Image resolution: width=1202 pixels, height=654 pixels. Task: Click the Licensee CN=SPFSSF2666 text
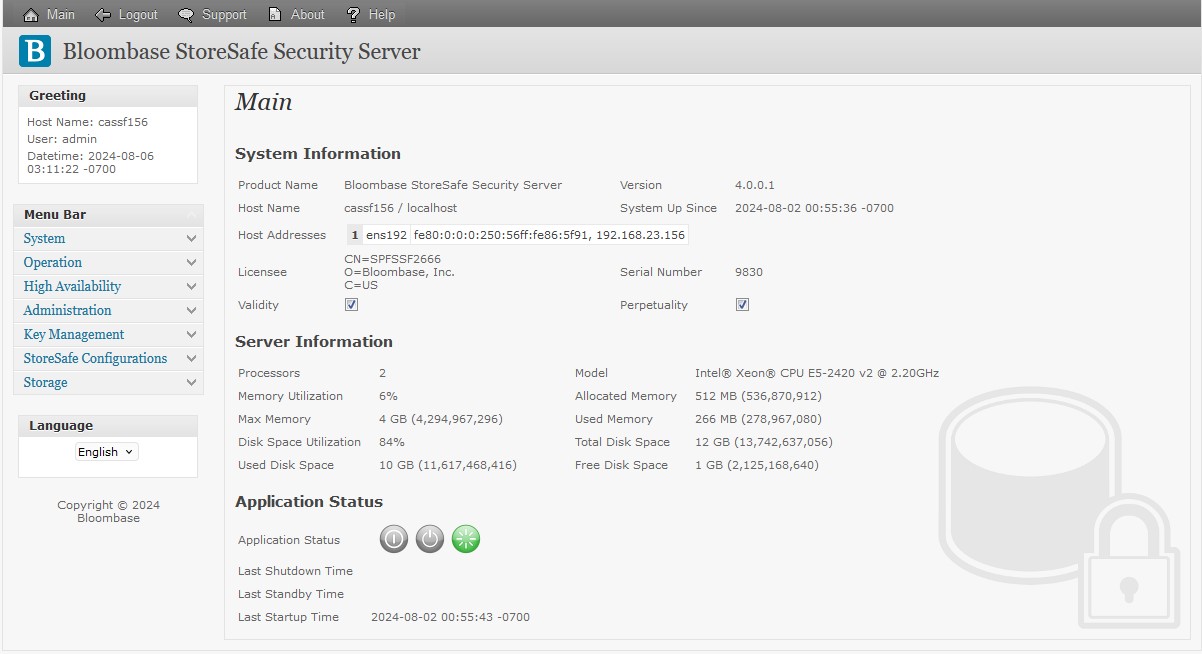tap(393, 259)
